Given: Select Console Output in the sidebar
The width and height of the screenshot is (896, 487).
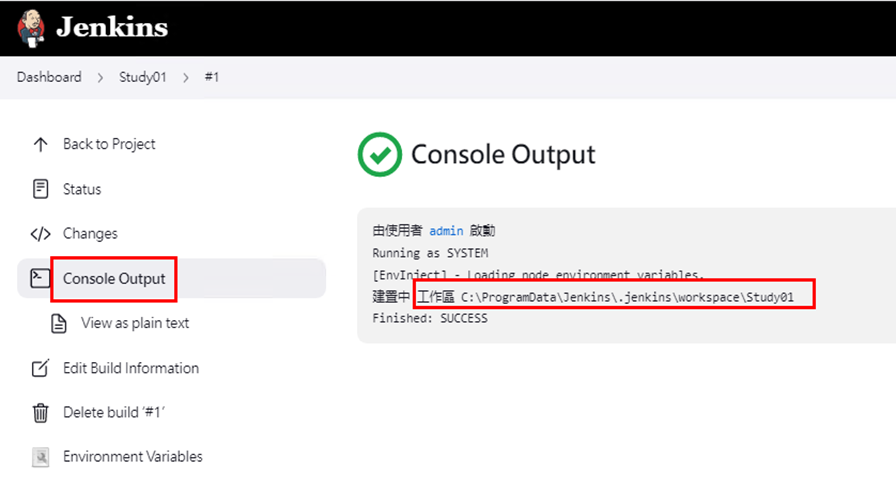Looking at the screenshot, I should (114, 278).
